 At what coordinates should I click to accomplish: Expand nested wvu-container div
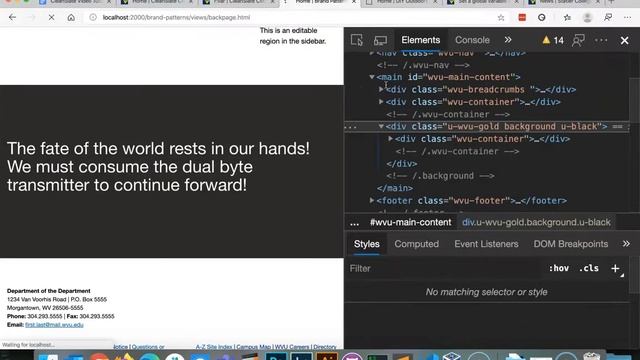pyautogui.click(x=390, y=139)
